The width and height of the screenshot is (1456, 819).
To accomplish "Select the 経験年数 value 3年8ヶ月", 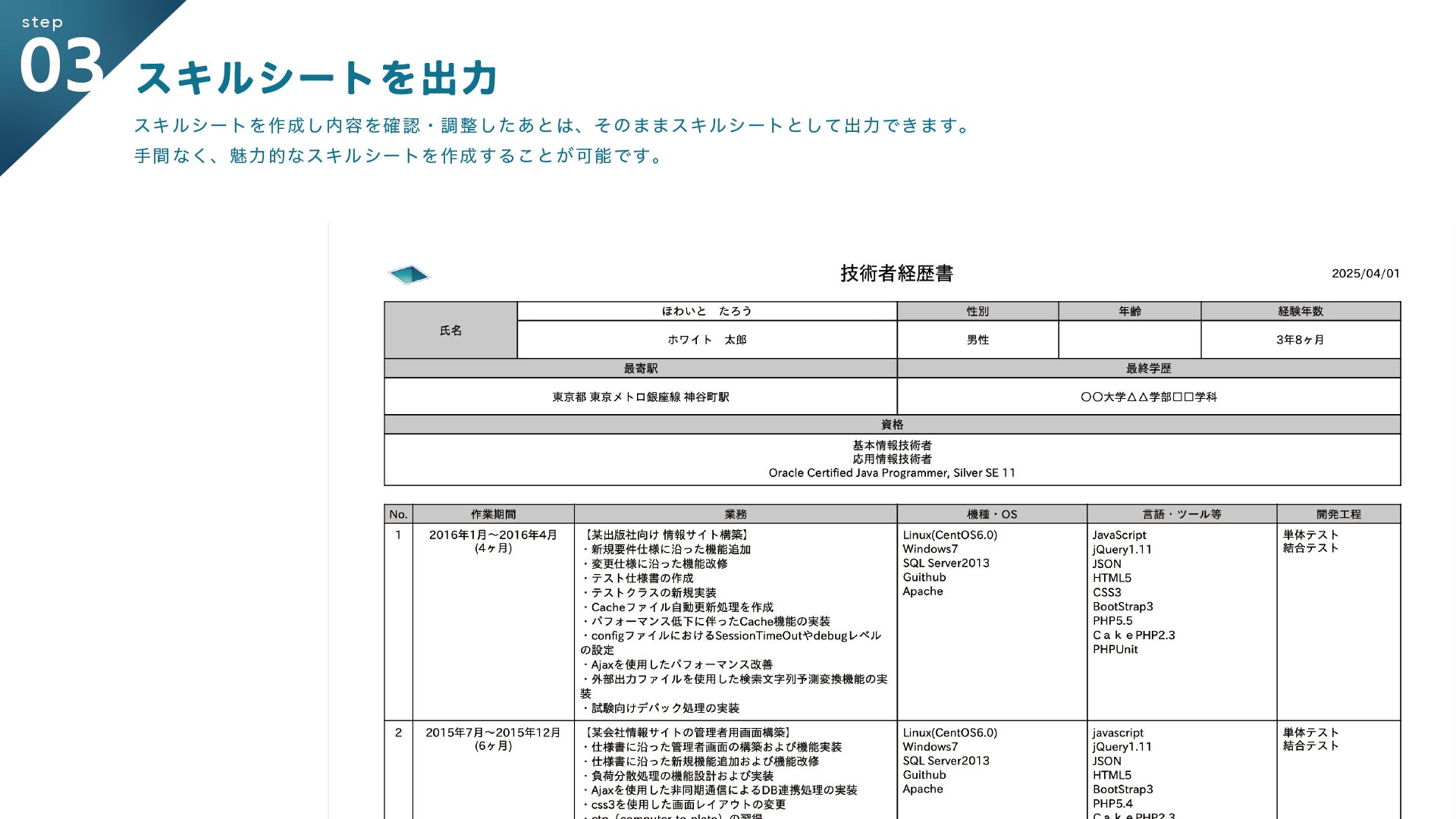I will (1300, 340).
